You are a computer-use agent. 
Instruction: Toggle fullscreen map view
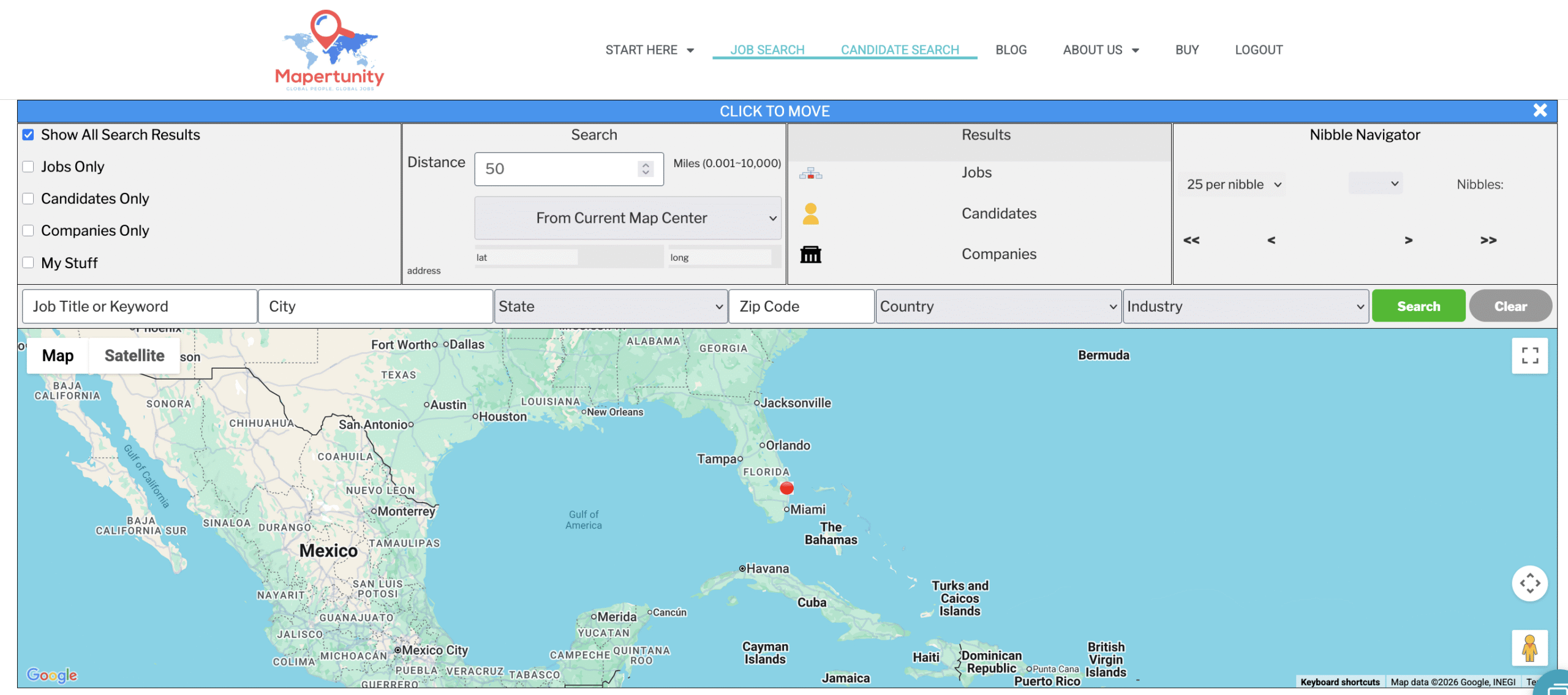click(x=1529, y=356)
